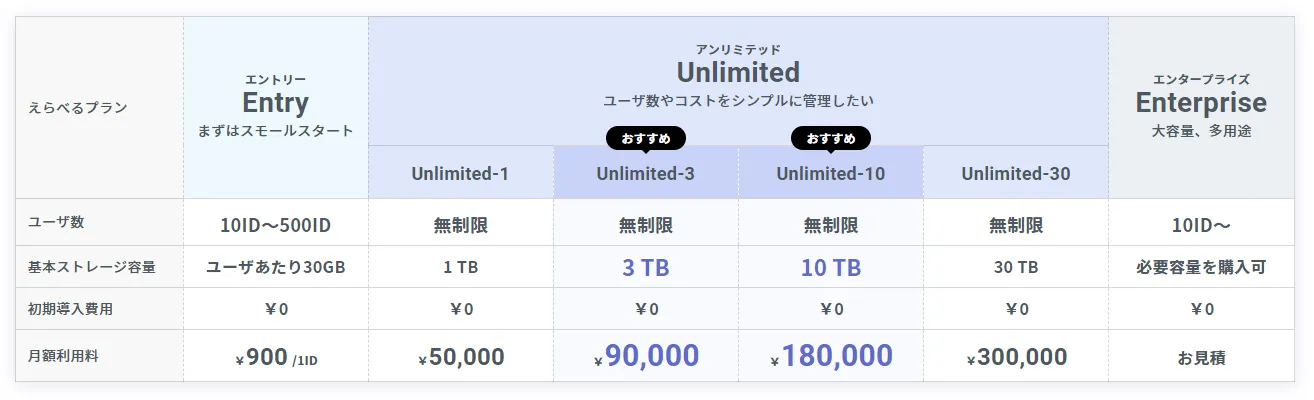Click the 必要容量を購入可 cell
Image resolution: width=1314 pixels, height=400 pixels.
pyautogui.click(x=1200, y=267)
